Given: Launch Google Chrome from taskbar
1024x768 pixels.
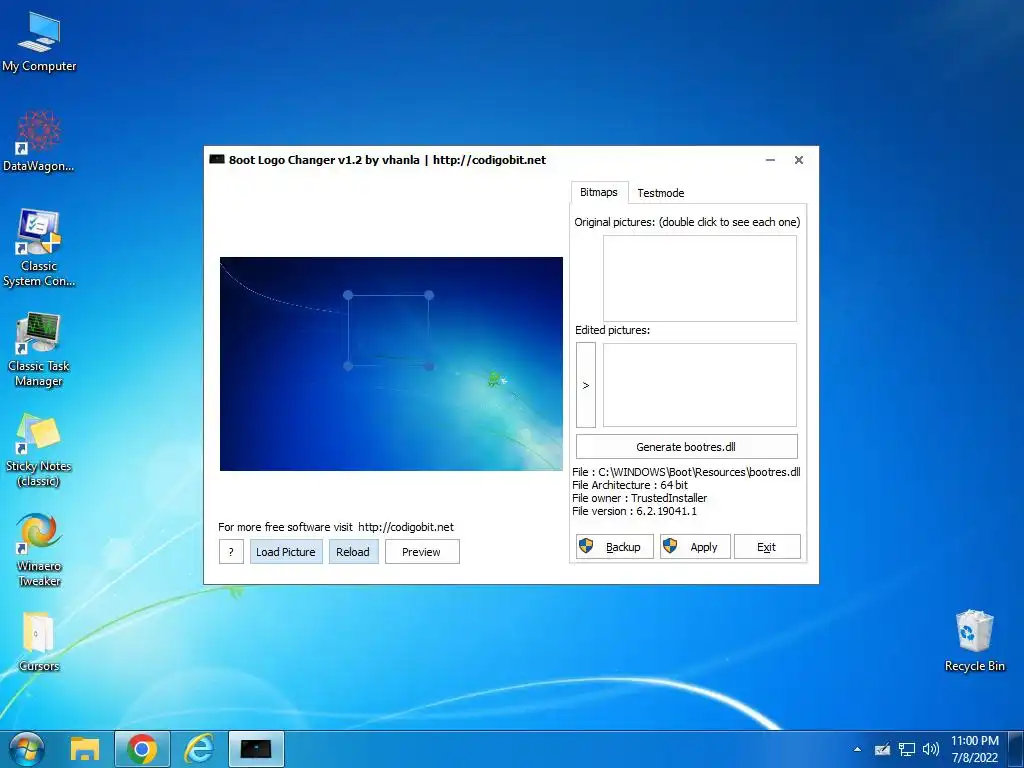Looking at the screenshot, I should (x=142, y=749).
